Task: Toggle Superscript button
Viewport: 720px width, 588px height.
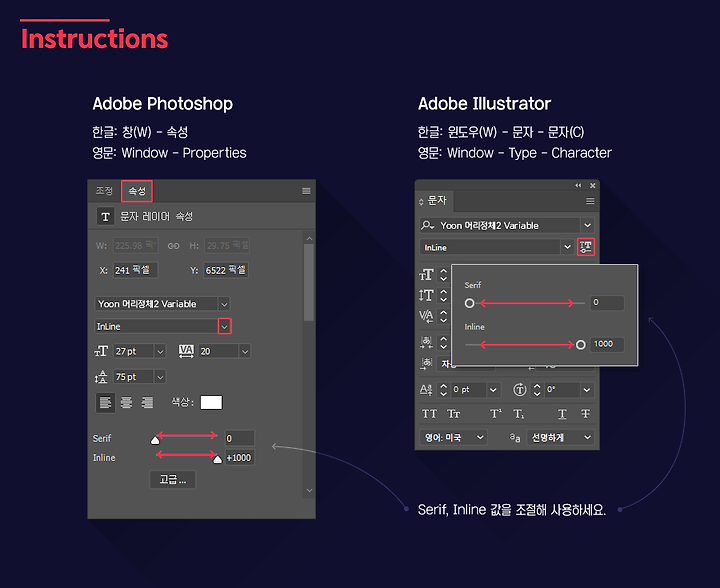Action: [496, 414]
